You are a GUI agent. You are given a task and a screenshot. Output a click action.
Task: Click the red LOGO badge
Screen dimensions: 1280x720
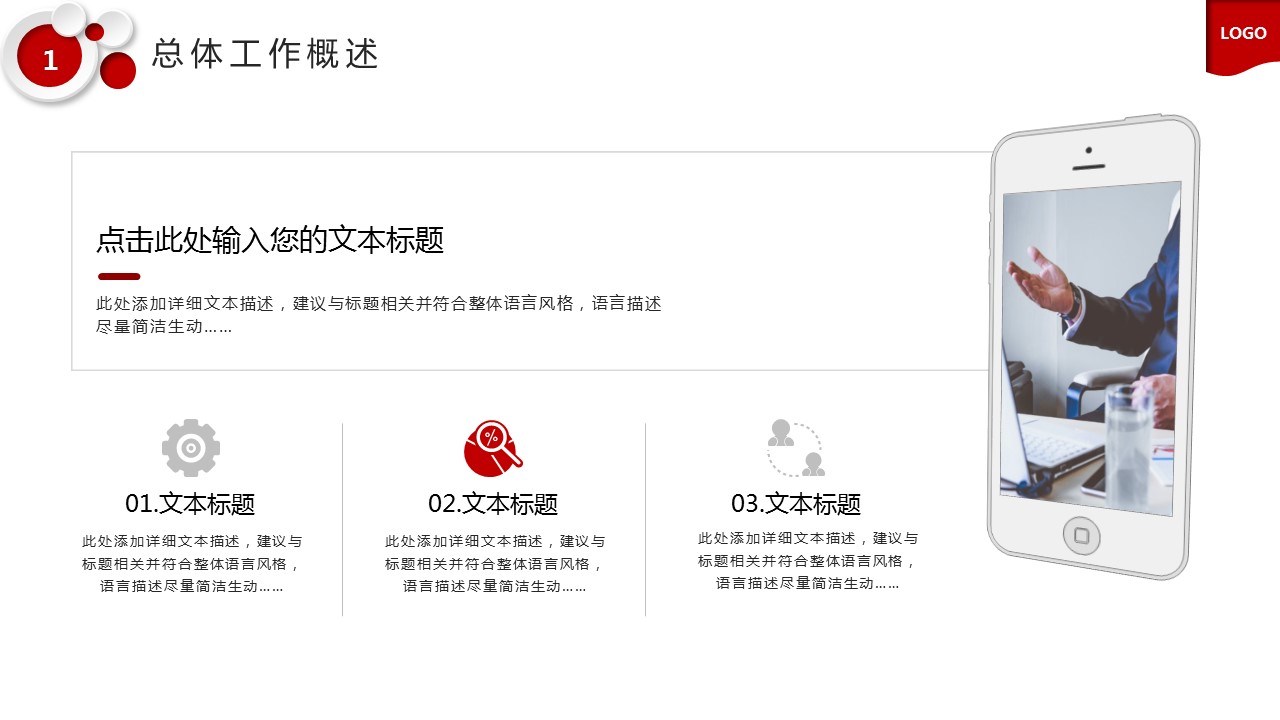(1243, 37)
